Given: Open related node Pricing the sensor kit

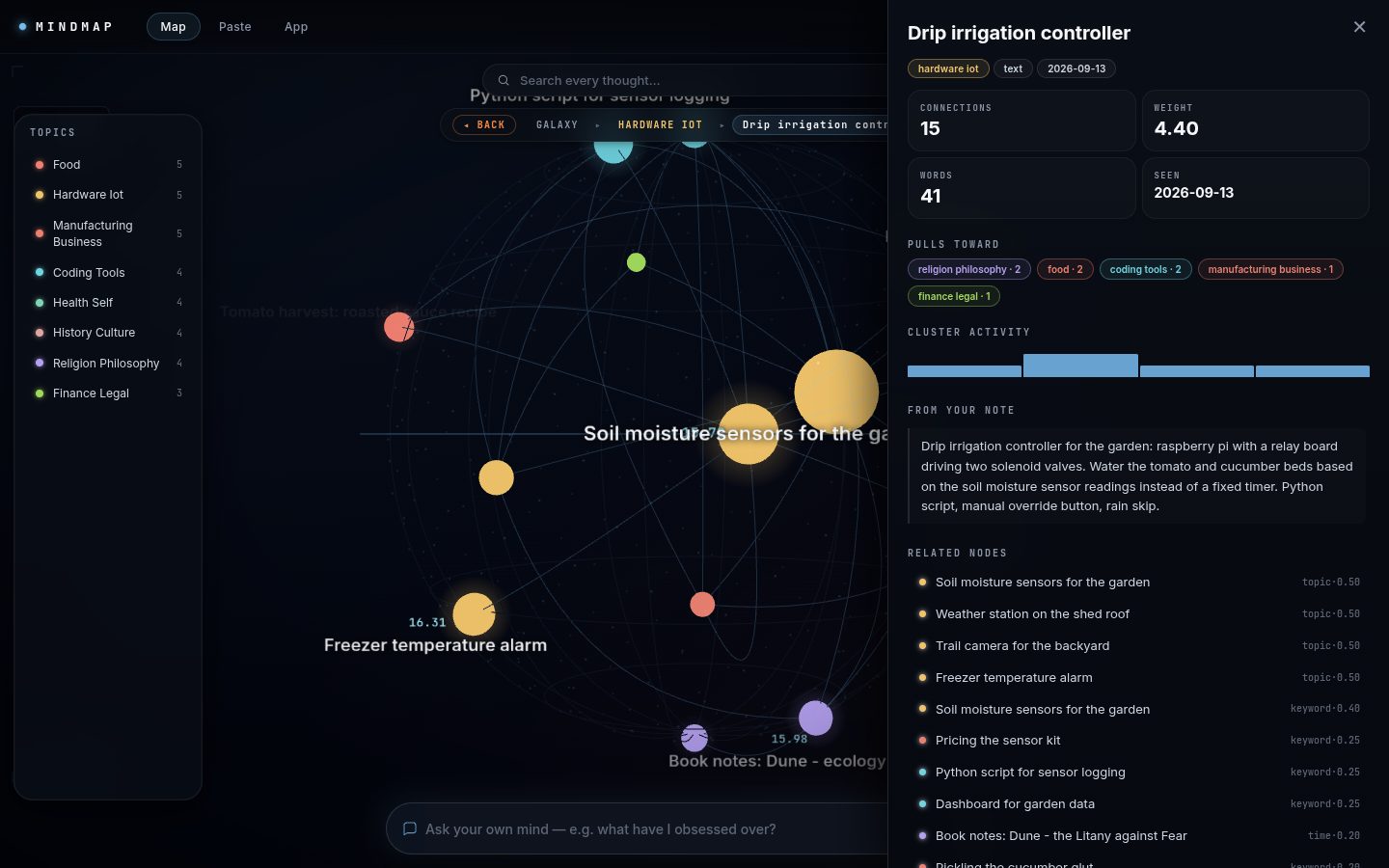Looking at the screenshot, I should [1138, 741].
